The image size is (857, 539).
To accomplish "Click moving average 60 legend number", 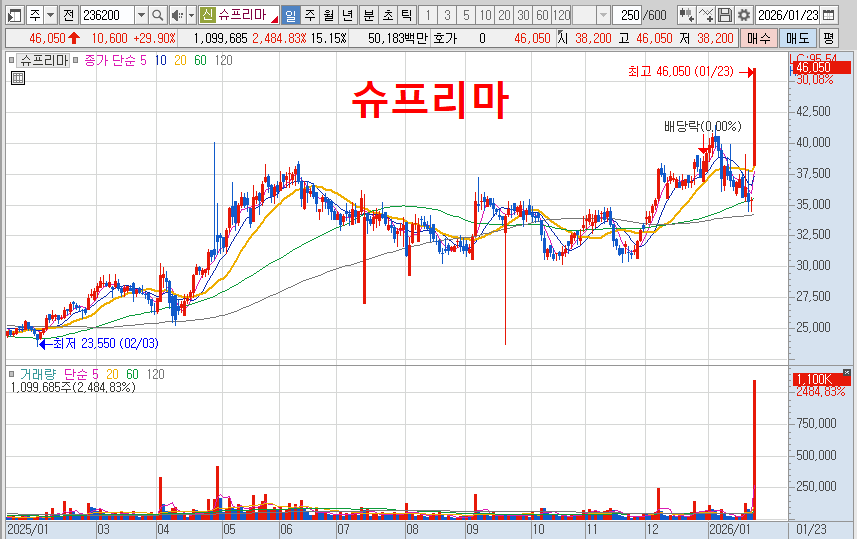I will point(201,61).
